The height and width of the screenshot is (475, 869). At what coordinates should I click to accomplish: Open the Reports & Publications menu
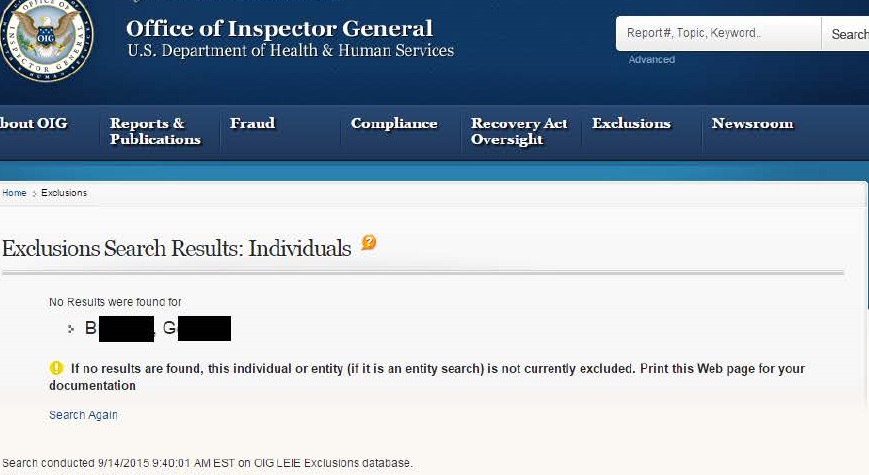coord(155,131)
